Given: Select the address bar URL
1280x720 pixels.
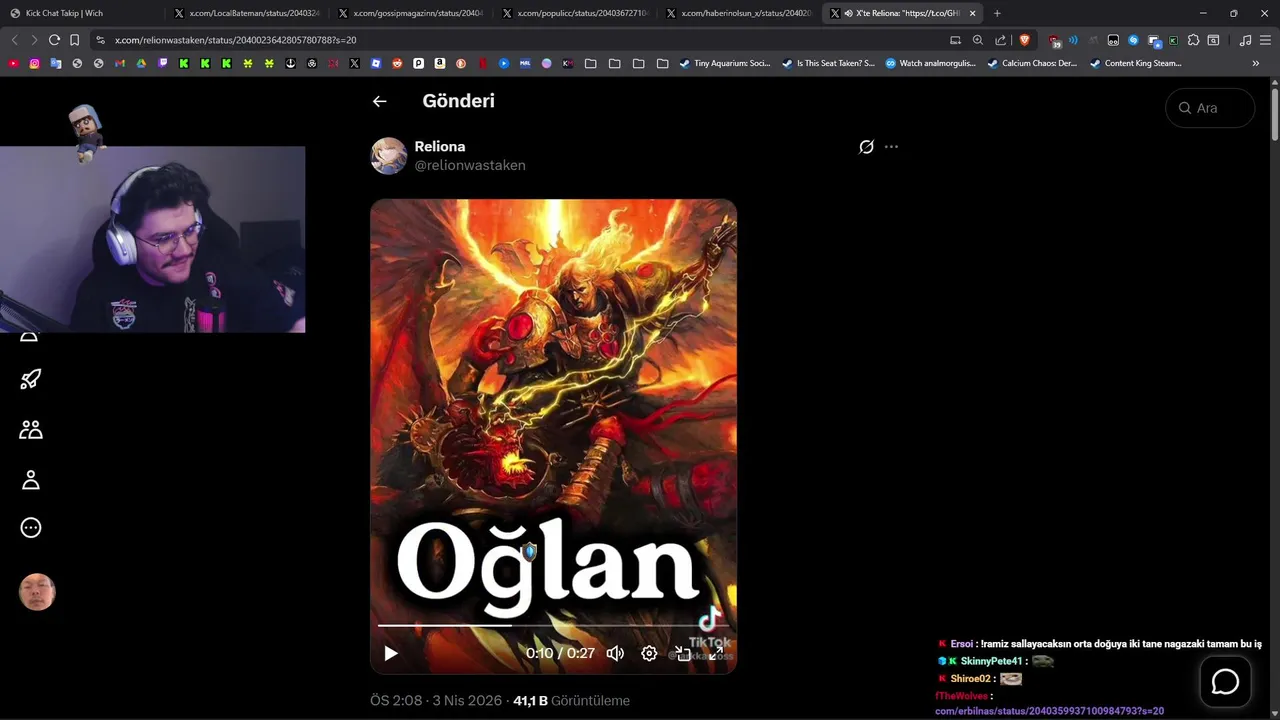Looking at the screenshot, I should click(236, 40).
